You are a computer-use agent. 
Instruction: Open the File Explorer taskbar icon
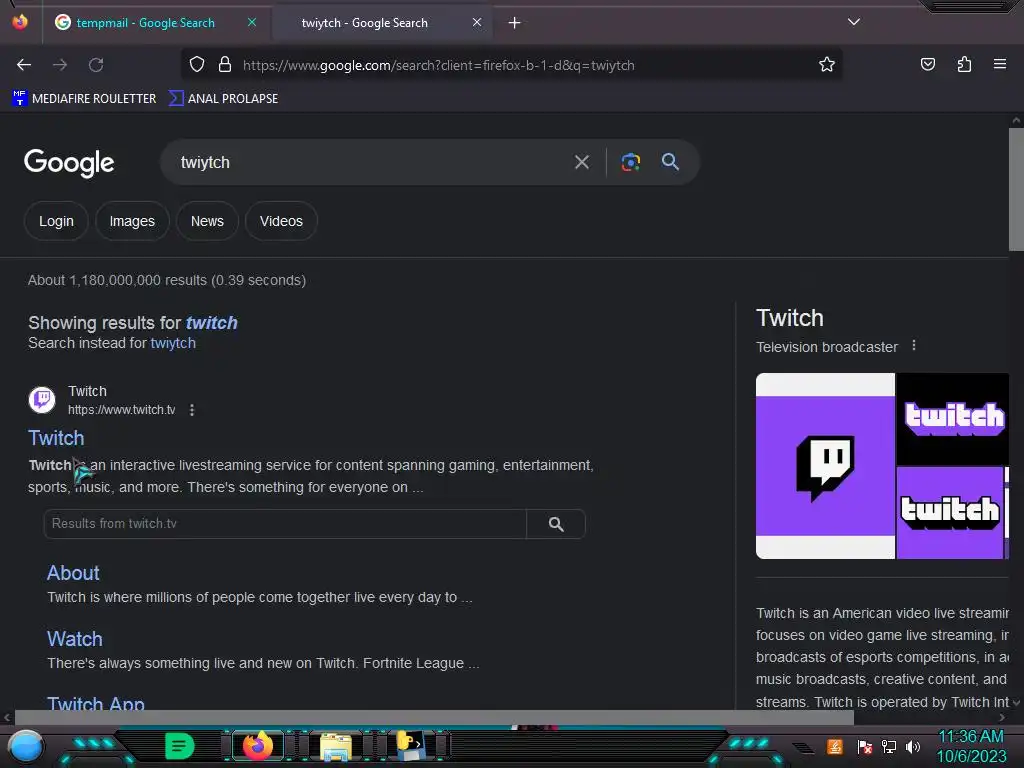(x=336, y=746)
